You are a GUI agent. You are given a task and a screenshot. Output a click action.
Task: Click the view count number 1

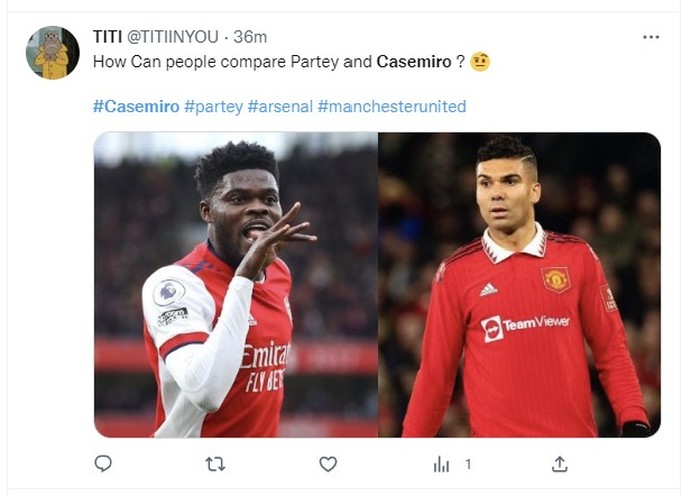pos(467,464)
